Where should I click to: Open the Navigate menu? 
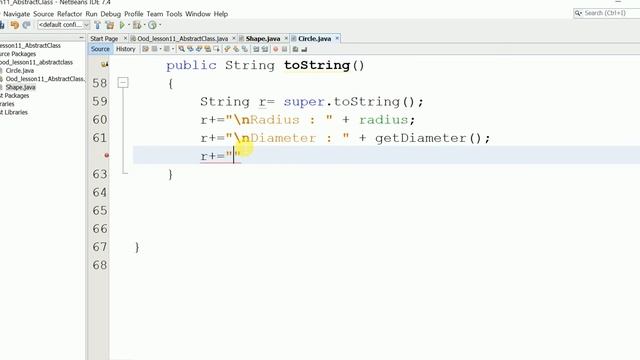[x=17, y=14]
